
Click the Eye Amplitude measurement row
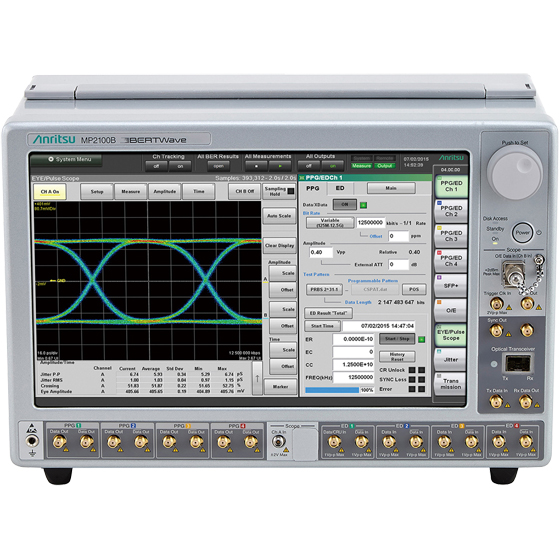click(142, 391)
